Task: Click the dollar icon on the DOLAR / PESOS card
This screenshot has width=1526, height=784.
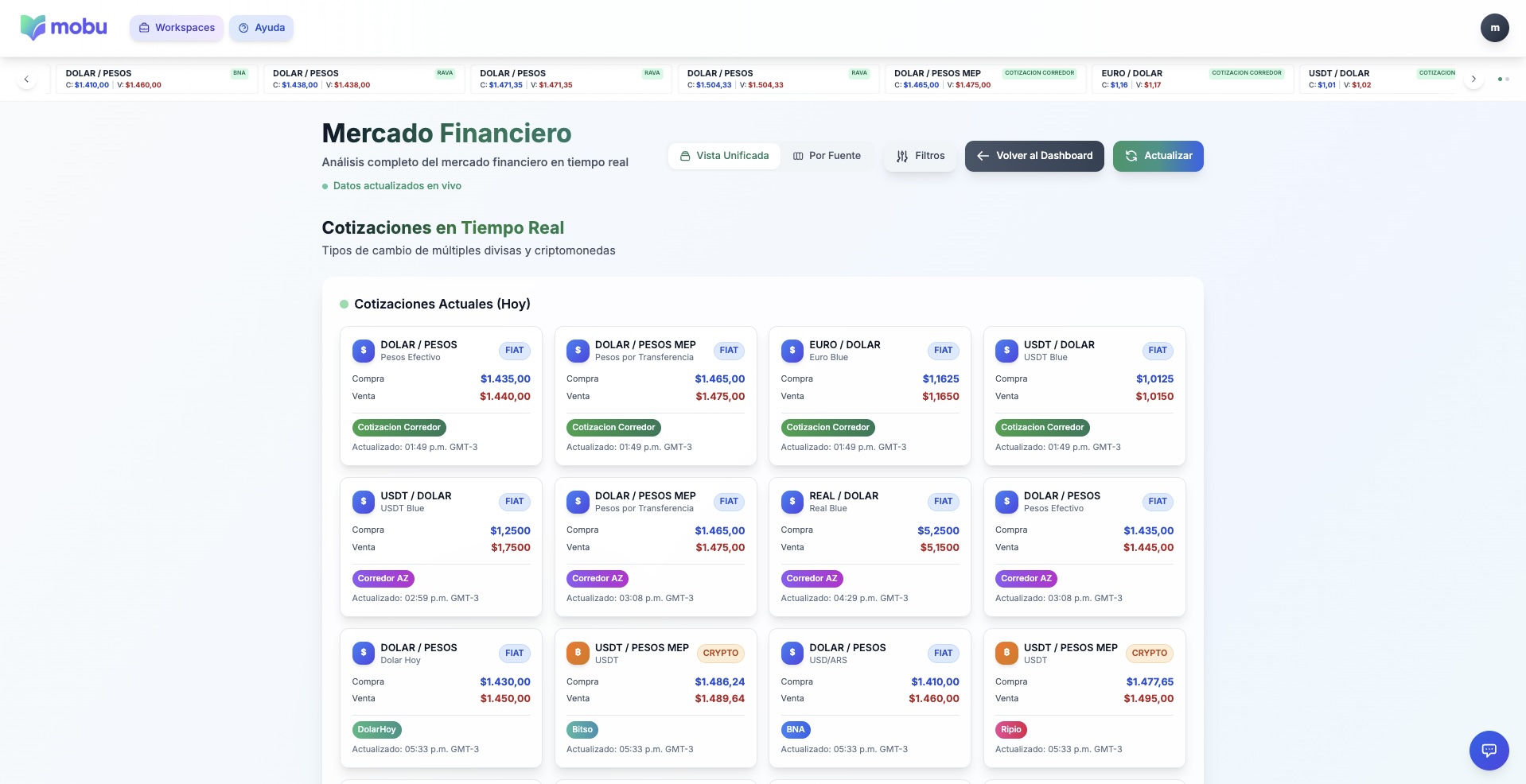Action: [x=364, y=351]
